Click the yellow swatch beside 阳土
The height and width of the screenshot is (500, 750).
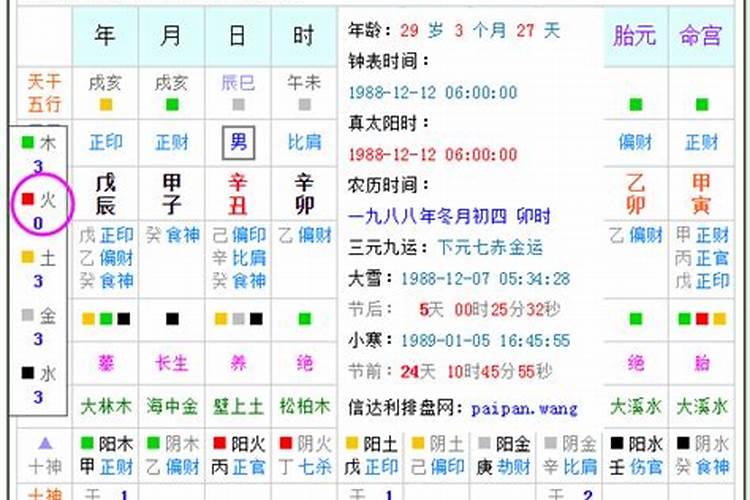(x=352, y=443)
